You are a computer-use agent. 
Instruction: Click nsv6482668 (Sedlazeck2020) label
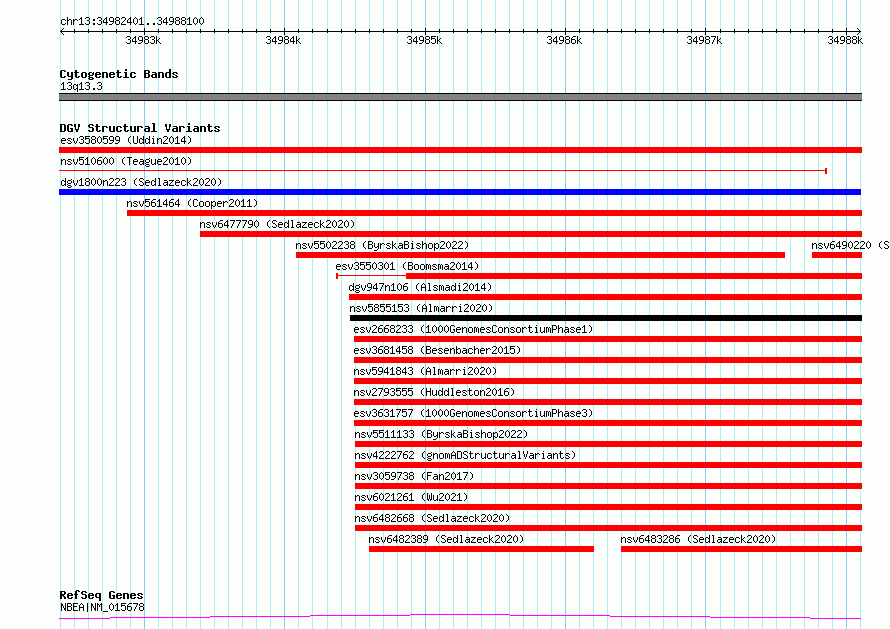tap(432, 518)
